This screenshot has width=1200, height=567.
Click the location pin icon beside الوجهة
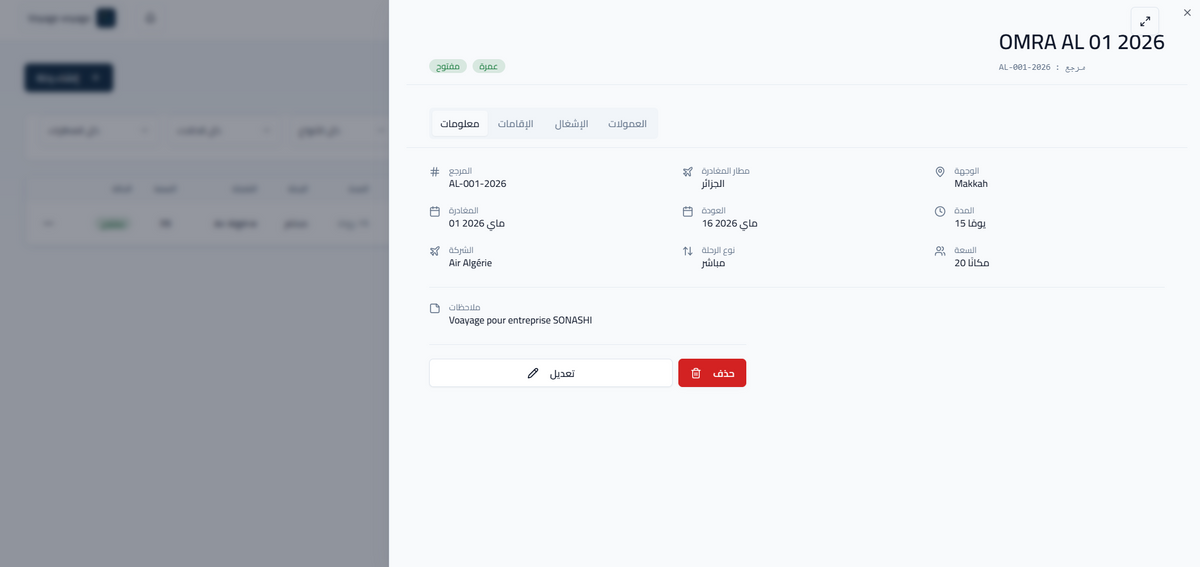tap(940, 172)
